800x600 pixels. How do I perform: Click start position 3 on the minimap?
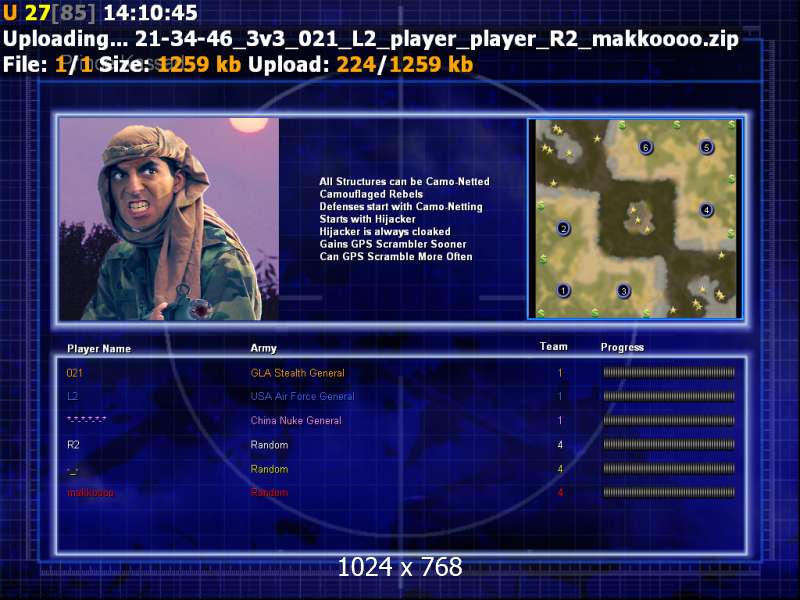[x=623, y=291]
